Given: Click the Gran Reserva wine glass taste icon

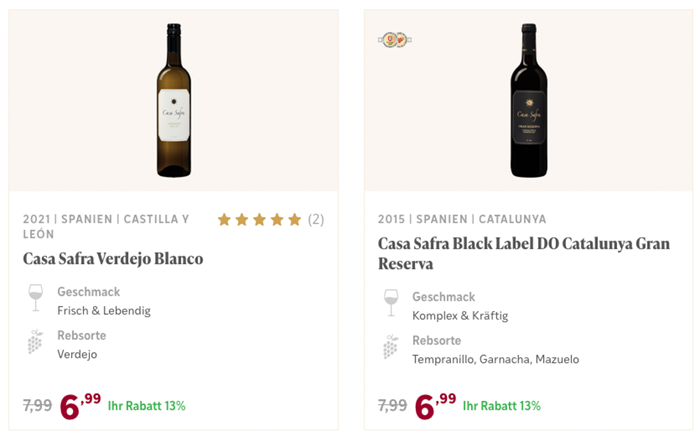Looking at the screenshot, I should click(x=391, y=303).
